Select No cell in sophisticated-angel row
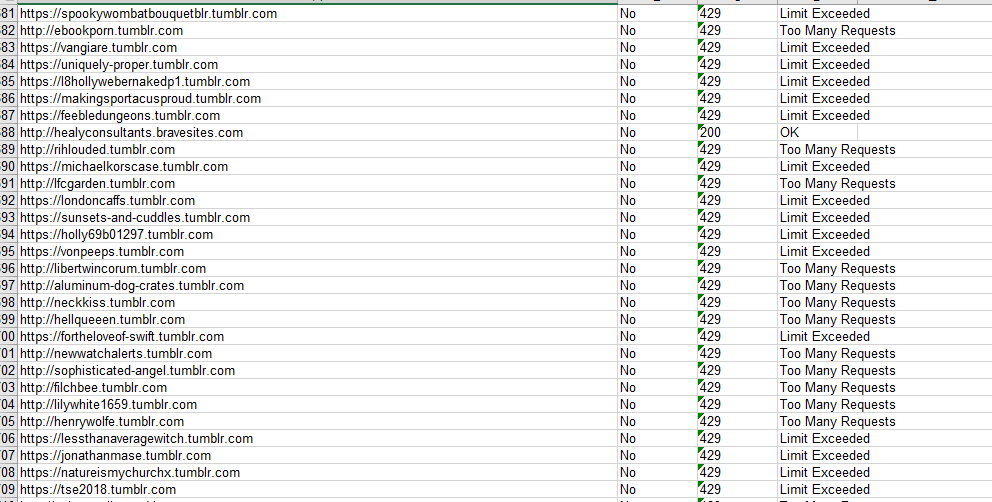This screenshot has width=992, height=502. tap(657, 371)
